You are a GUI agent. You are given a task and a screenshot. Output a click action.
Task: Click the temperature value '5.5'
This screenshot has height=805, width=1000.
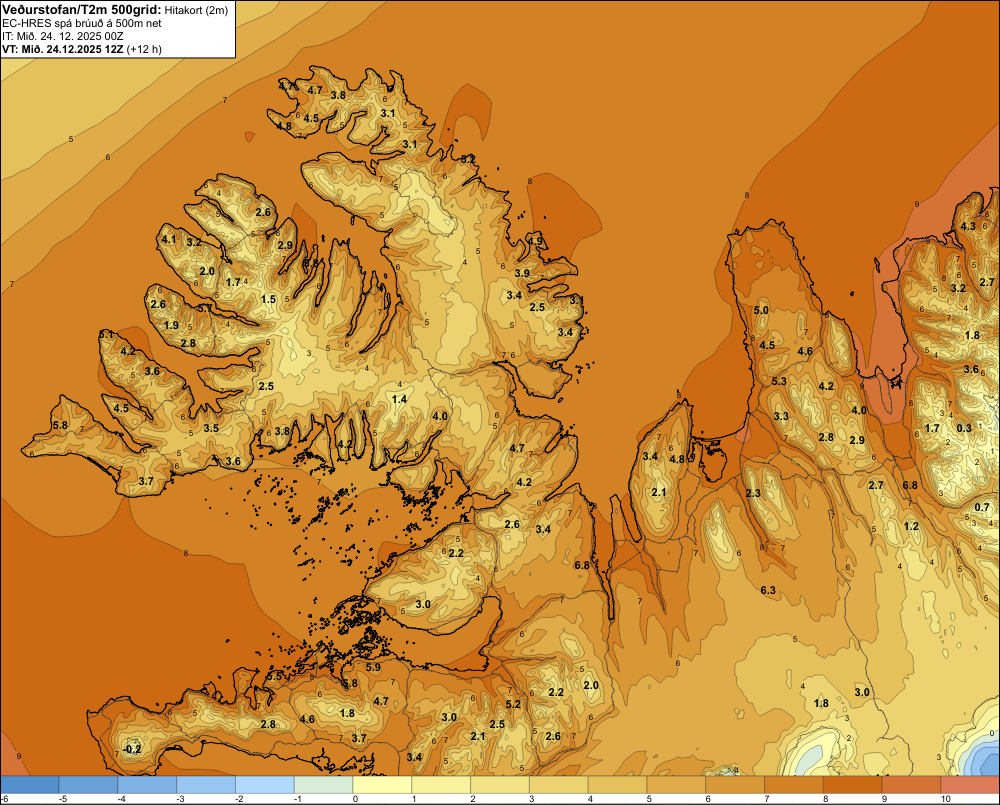(275, 676)
